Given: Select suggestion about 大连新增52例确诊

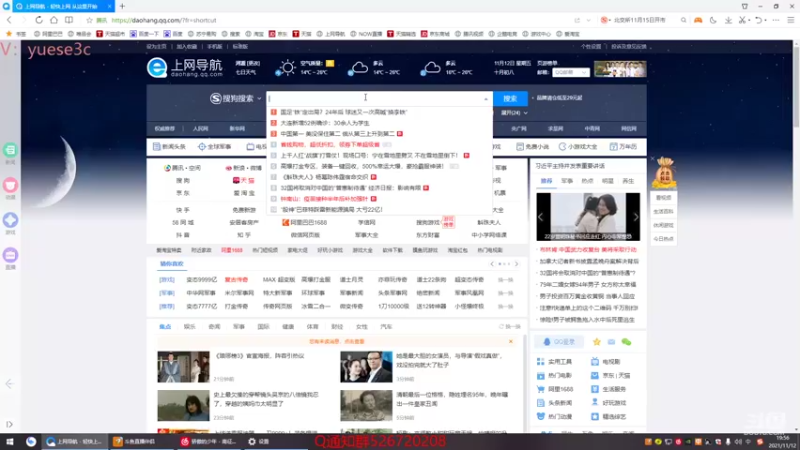Looking at the screenshot, I should pos(324,123).
